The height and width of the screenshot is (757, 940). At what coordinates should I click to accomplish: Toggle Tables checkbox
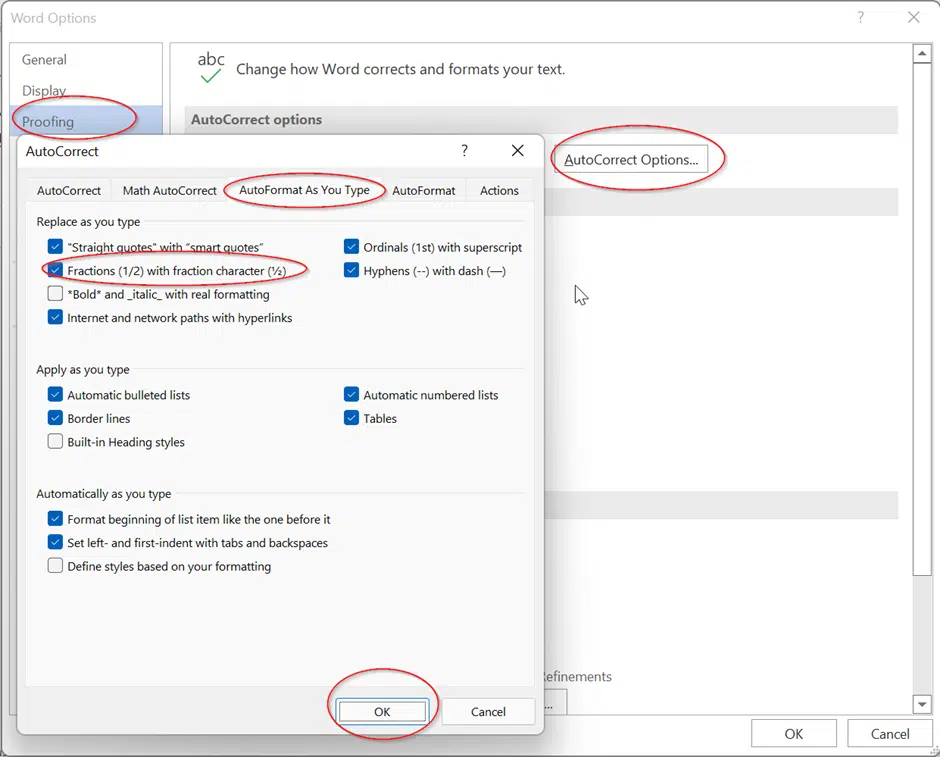(351, 418)
